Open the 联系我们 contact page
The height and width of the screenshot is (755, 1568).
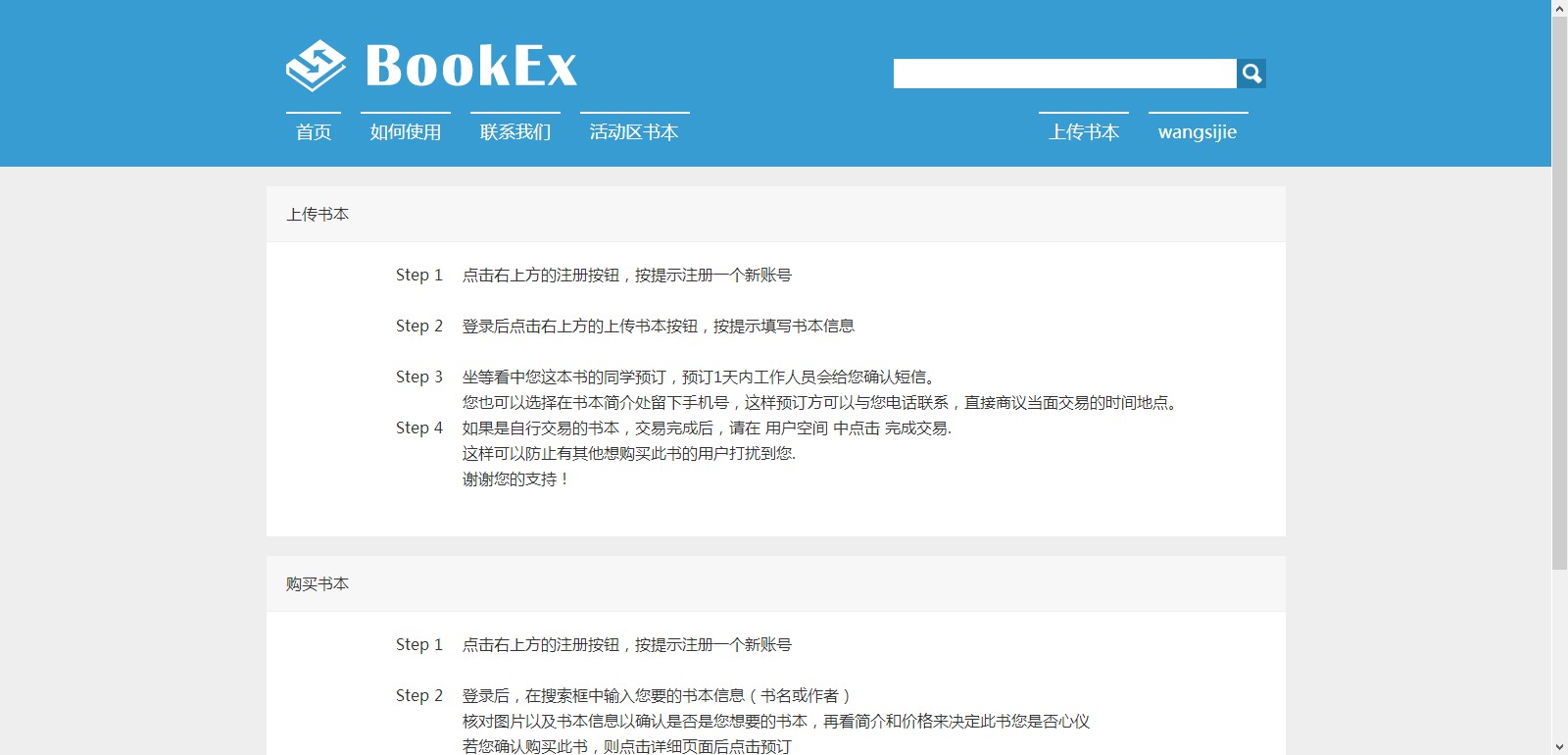pyautogui.click(x=515, y=132)
